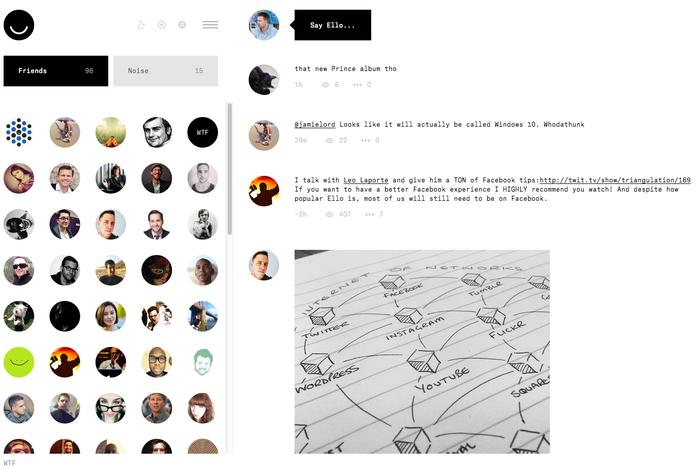Open the settings gear icon

pyautogui.click(x=182, y=25)
